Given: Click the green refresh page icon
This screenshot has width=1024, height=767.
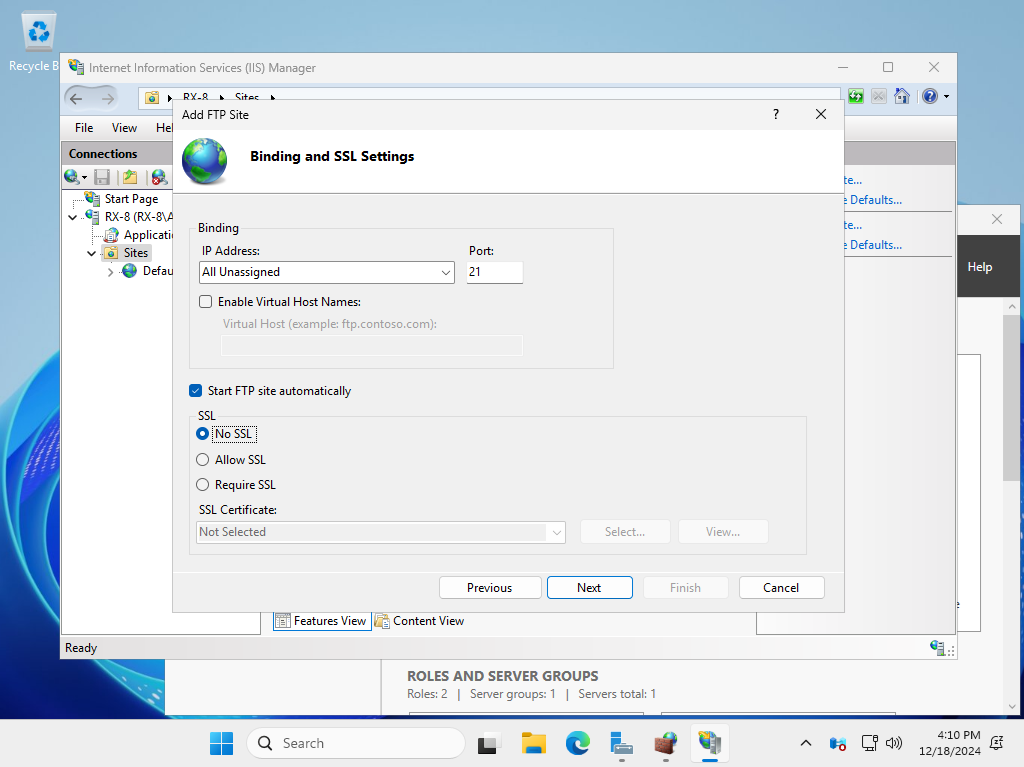Looking at the screenshot, I should point(856,97).
